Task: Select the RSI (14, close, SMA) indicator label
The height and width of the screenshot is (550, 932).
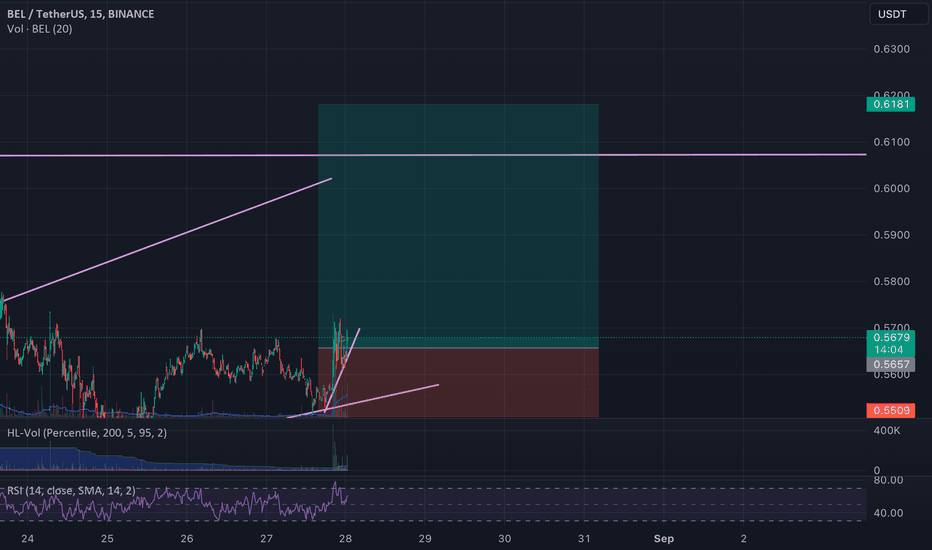Action: [x=71, y=491]
